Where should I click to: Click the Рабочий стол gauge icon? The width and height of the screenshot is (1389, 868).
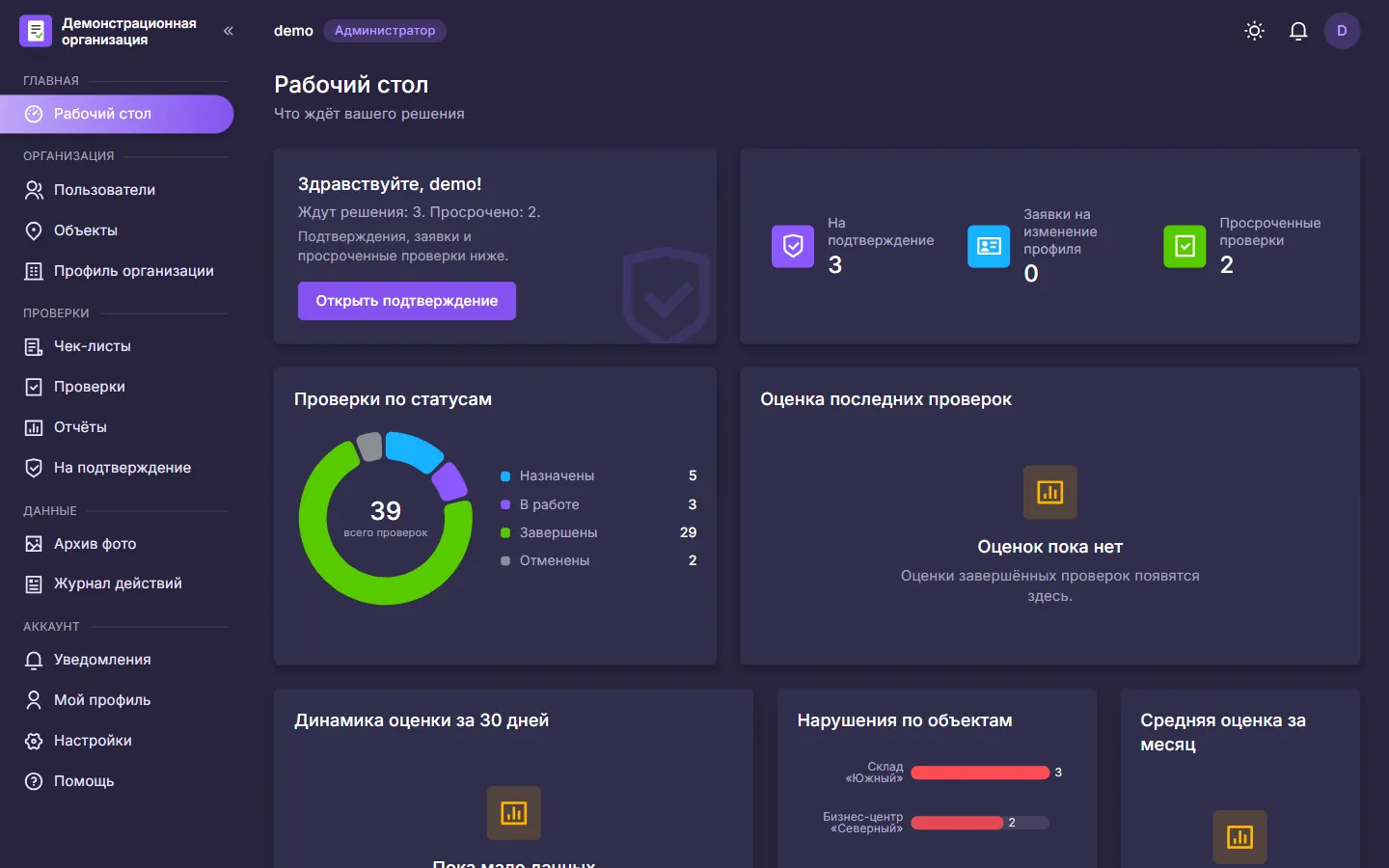point(34,114)
